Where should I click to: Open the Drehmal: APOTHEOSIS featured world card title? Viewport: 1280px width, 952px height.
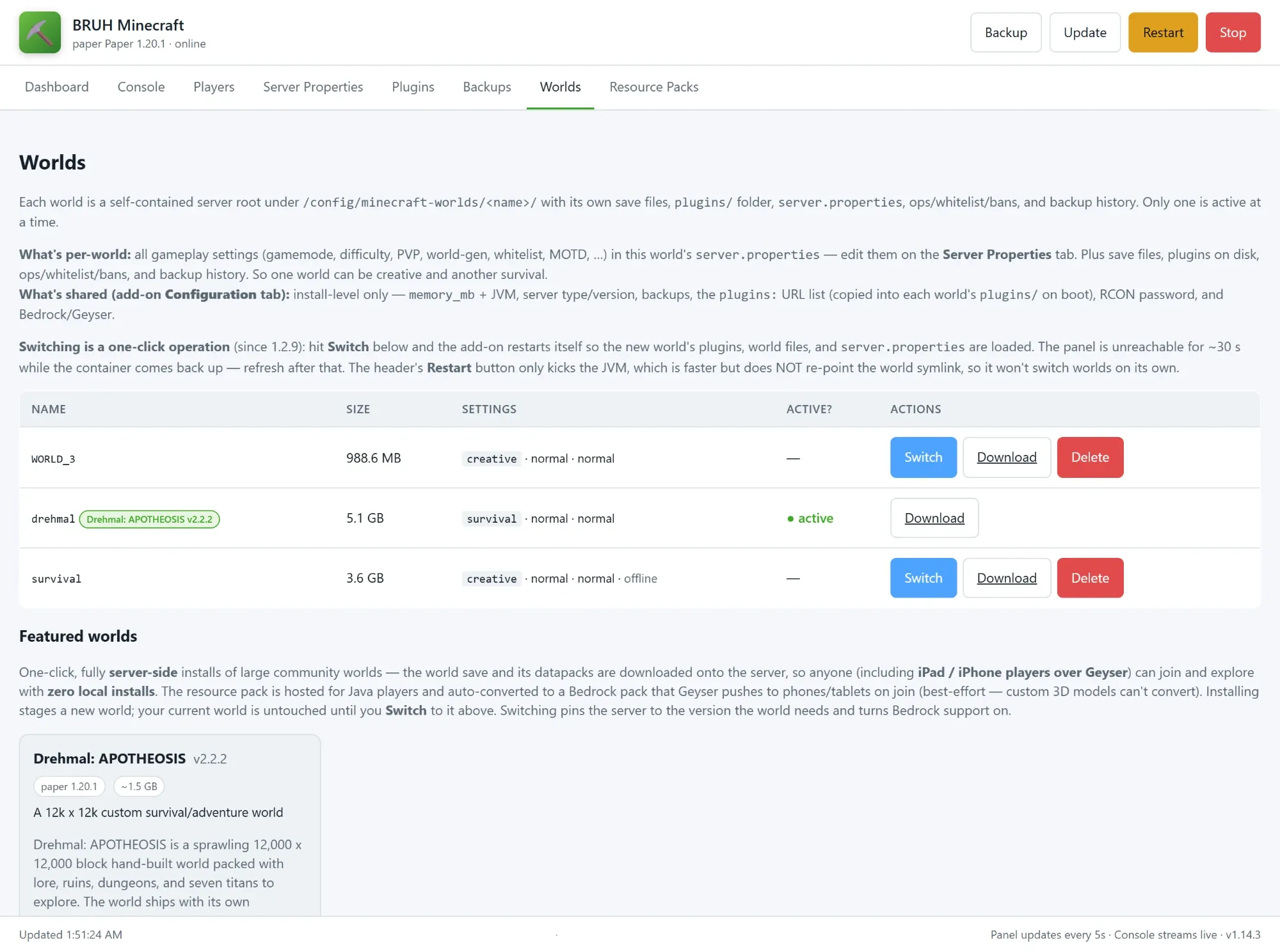pyautogui.click(x=109, y=759)
